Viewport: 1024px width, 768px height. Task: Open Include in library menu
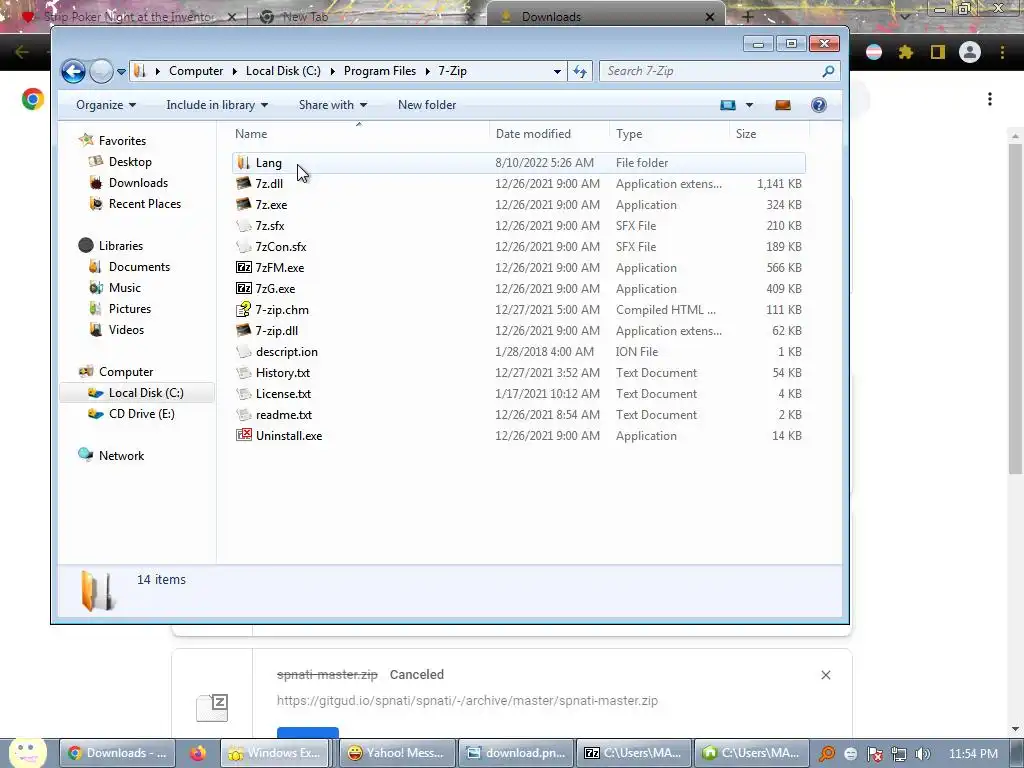[217, 105]
